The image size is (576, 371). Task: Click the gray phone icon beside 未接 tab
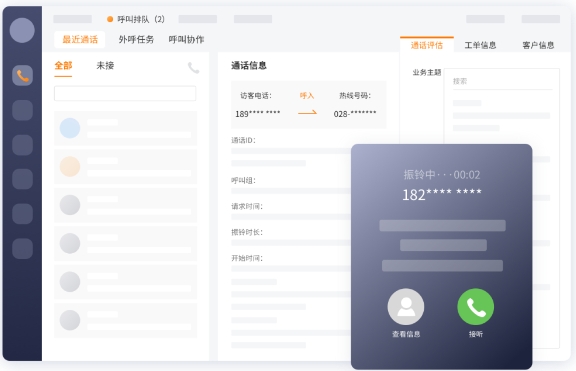click(193, 68)
